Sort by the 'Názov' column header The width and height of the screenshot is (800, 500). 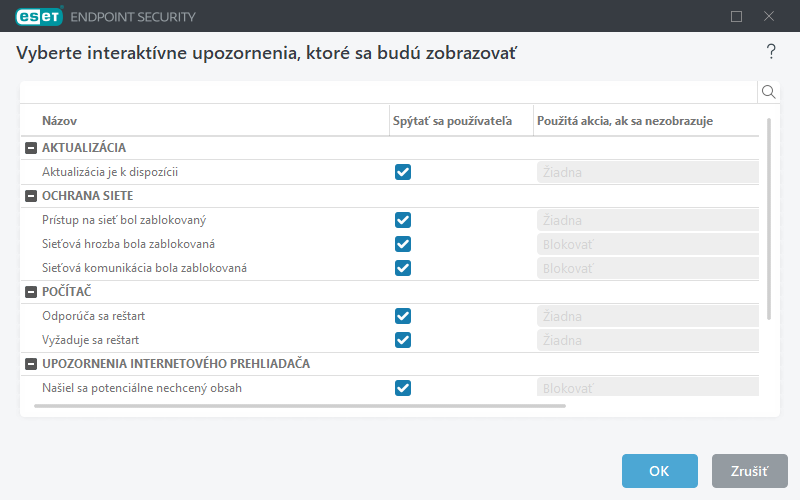pos(59,121)
